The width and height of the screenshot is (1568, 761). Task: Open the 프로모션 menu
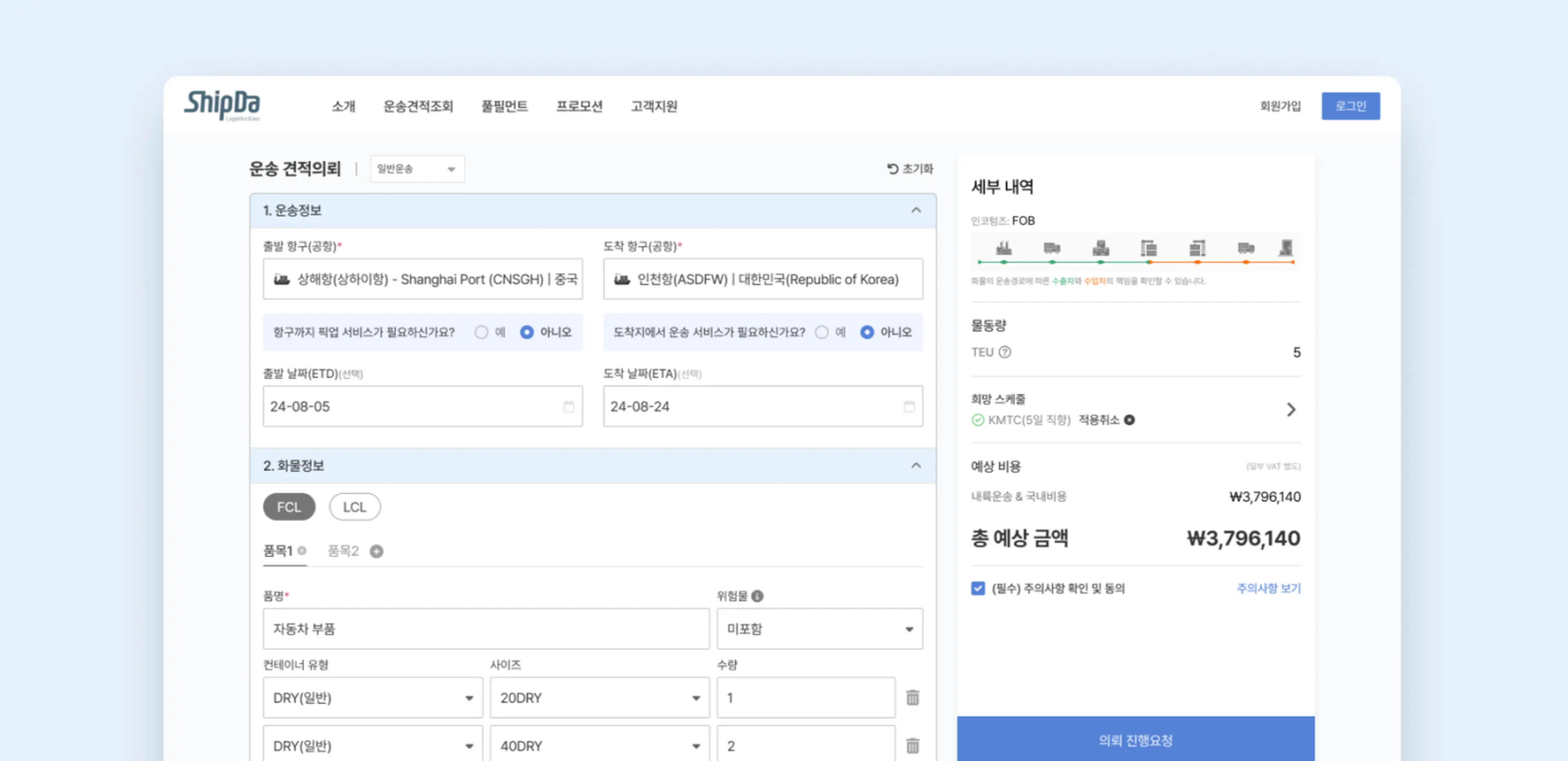tap(579, 106)
